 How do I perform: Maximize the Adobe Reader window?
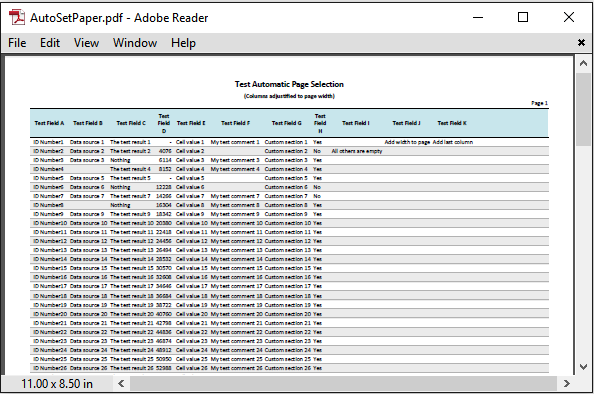523,17
